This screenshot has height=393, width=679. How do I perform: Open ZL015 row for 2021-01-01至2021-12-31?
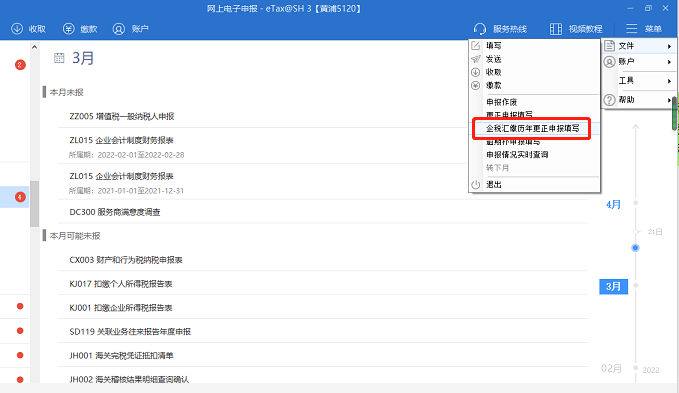click(x=323, y=182)
